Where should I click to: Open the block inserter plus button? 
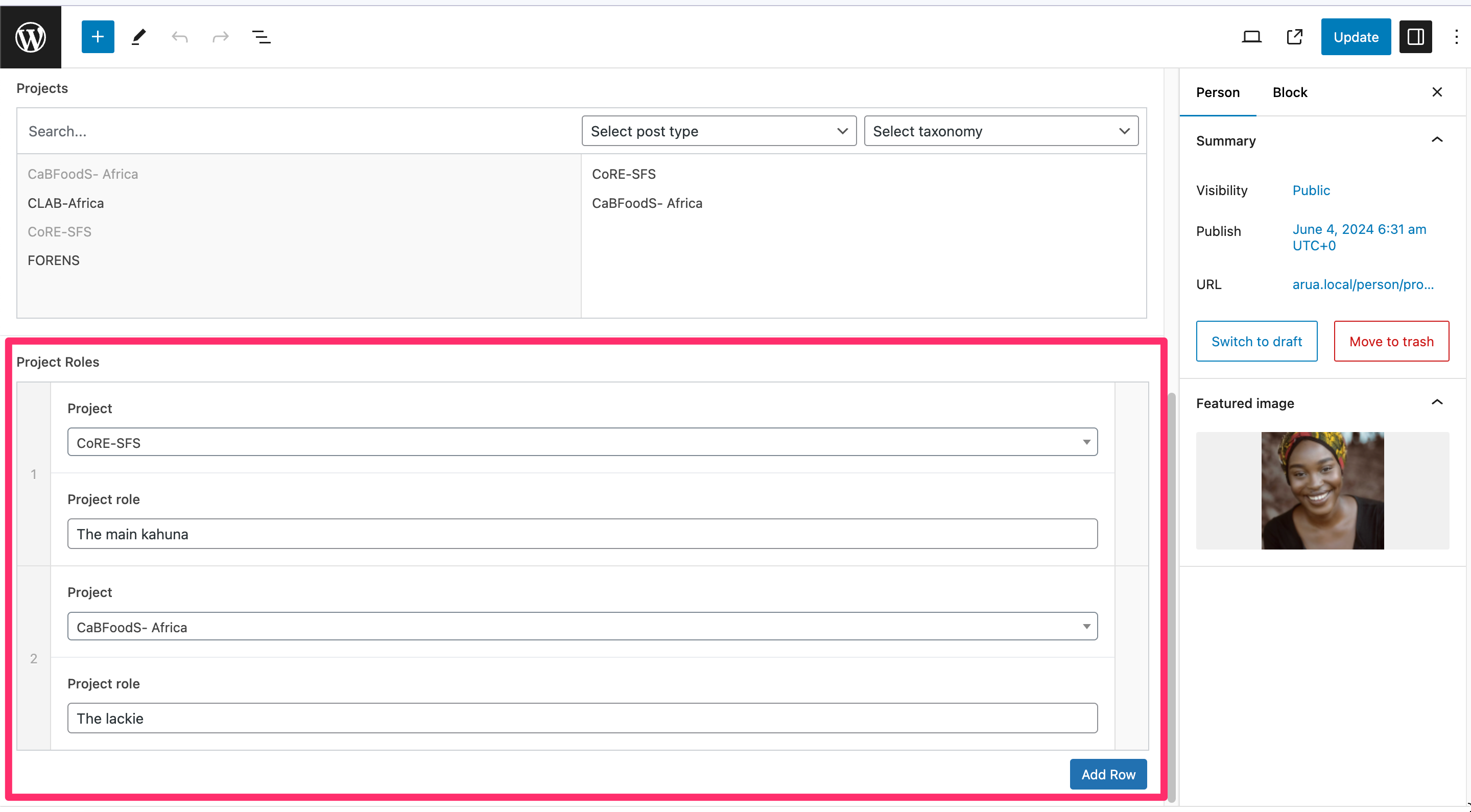click(x=98, y=37)
